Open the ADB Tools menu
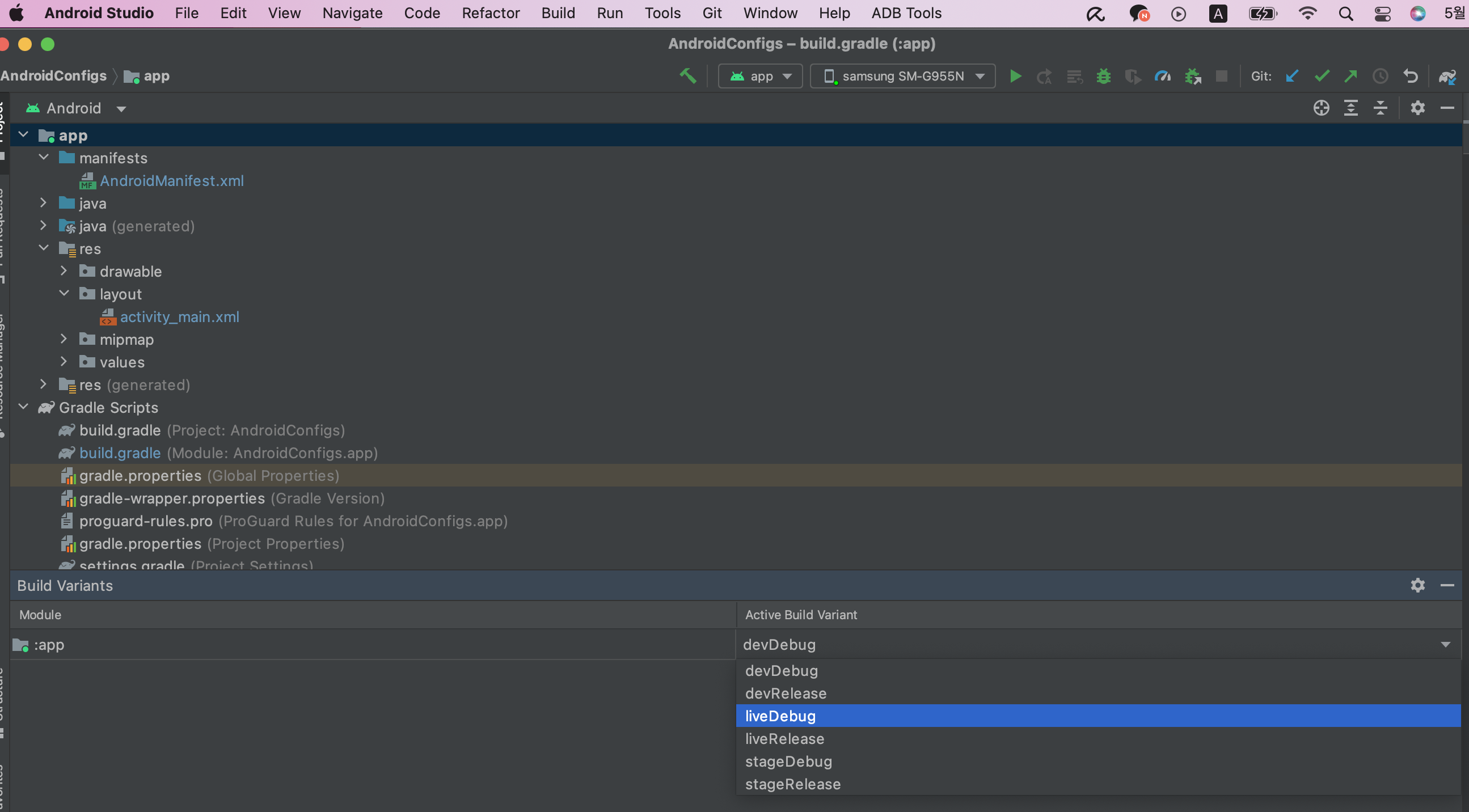Viewport: 1469px width, 812px height. tap(906, 13)
